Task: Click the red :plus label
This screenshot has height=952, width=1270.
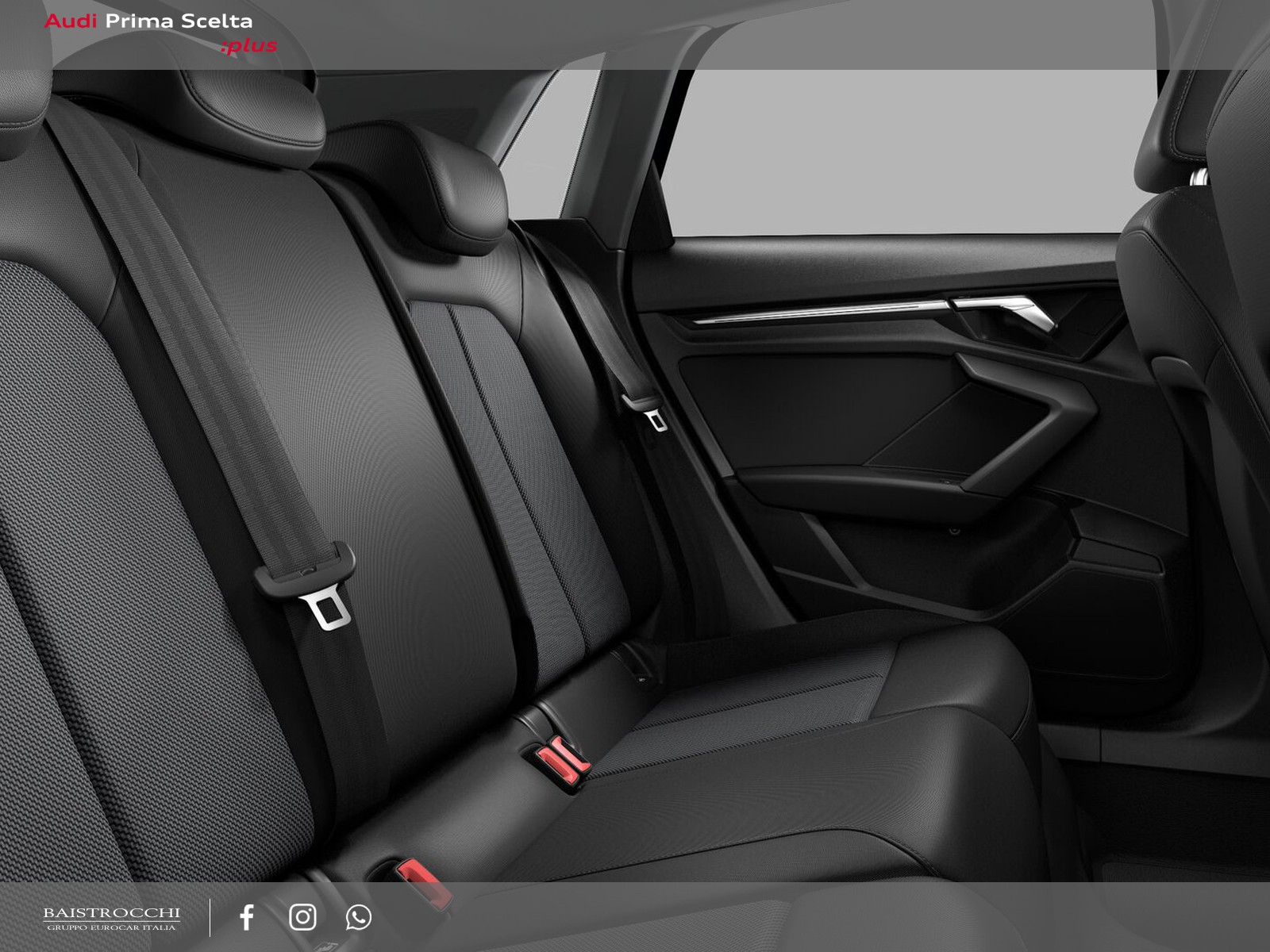Action: [x=249, y=46]
